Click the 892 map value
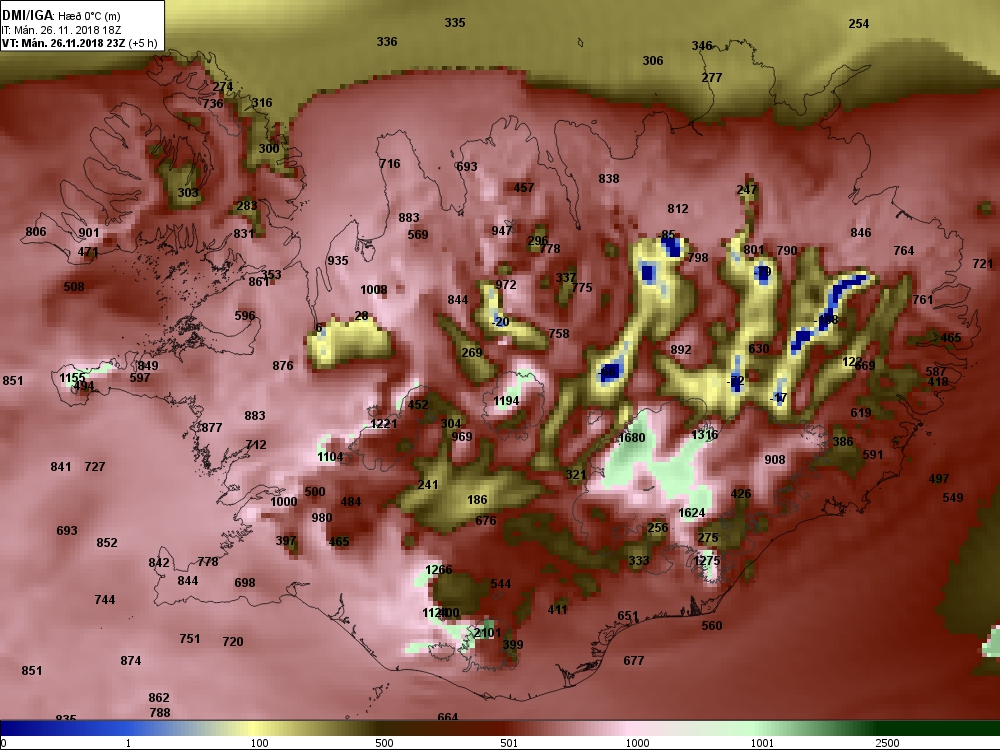The width and height of the screenshot is (1000, 750). click(680, 349)
